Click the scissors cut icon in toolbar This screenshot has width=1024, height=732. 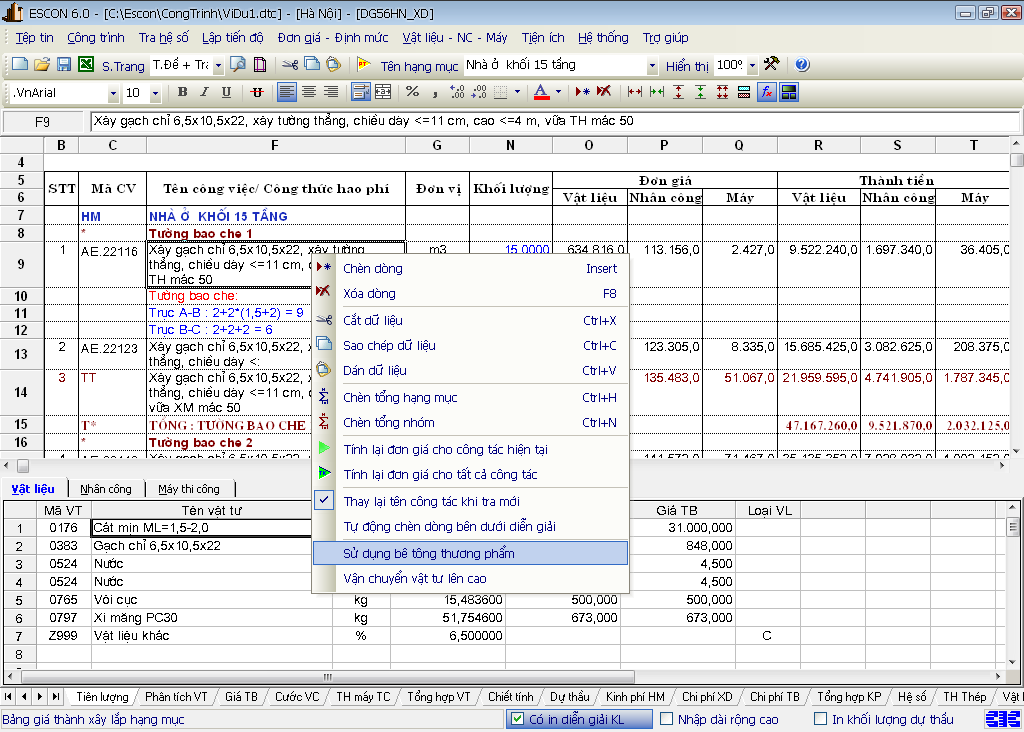click(x=289, y=65)
